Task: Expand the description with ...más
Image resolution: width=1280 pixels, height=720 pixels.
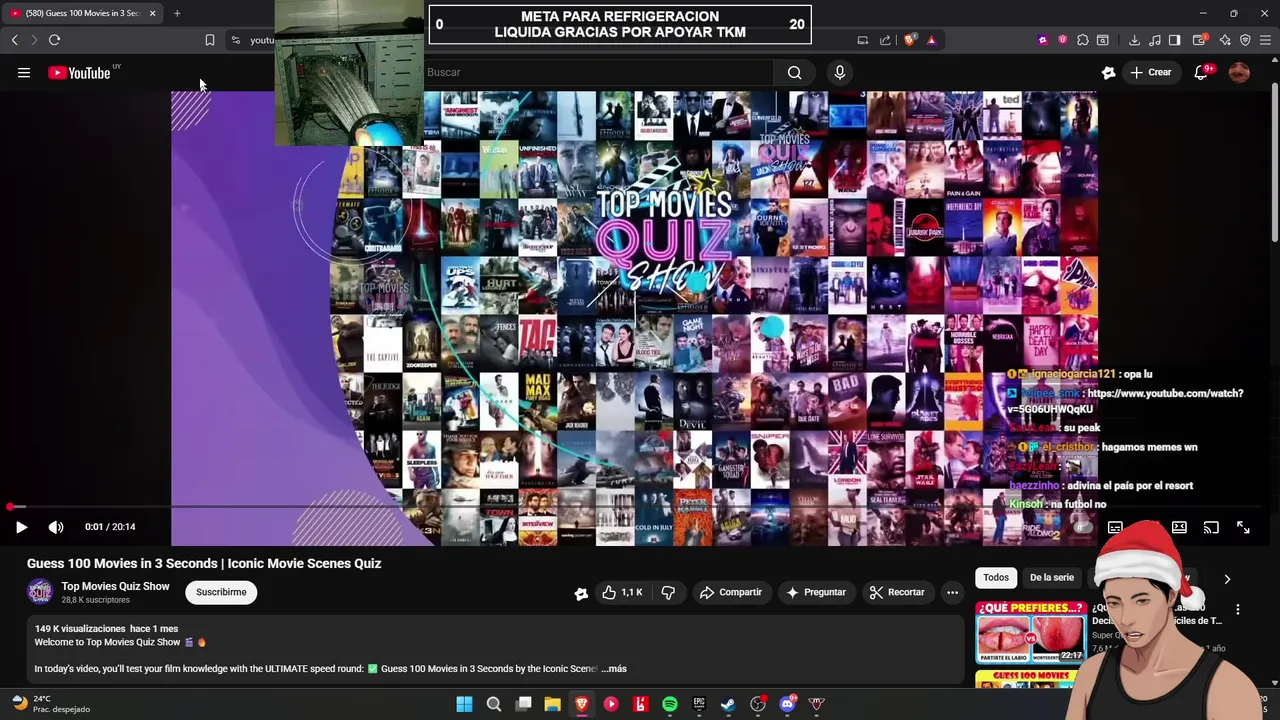Action: 614,668
